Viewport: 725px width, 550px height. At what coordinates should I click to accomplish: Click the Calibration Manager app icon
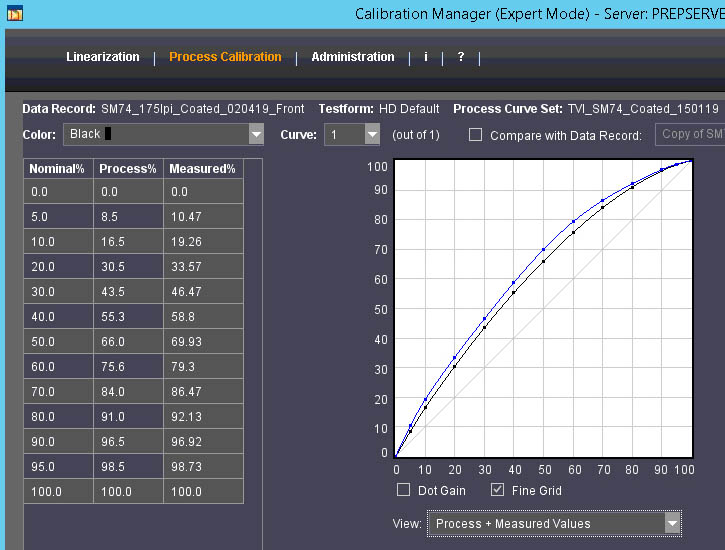tap(15, 13)
